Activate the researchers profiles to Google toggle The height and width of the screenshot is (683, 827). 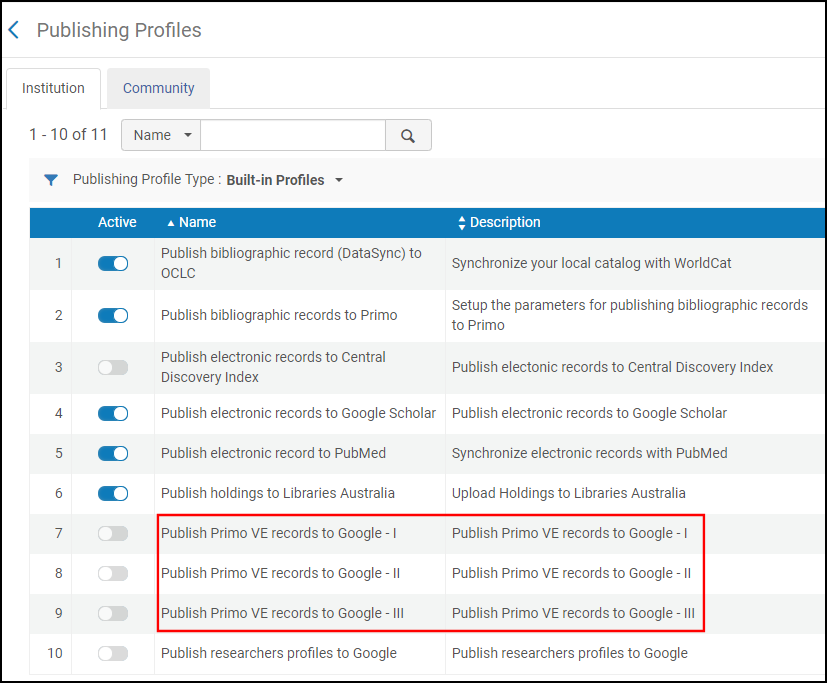(x=113, y=653)
